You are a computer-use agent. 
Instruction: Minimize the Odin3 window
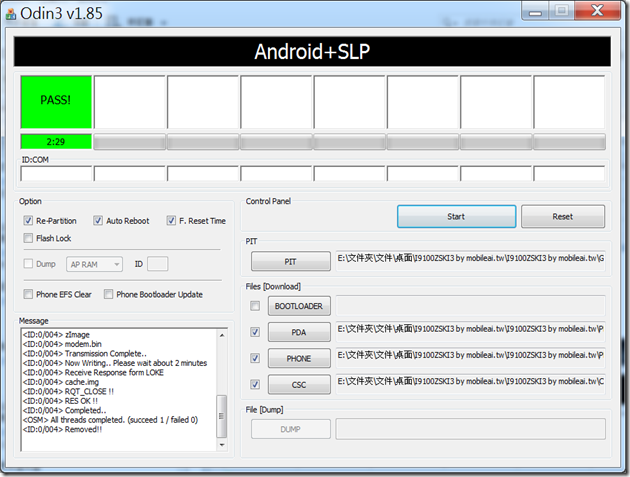coord(535,11)
